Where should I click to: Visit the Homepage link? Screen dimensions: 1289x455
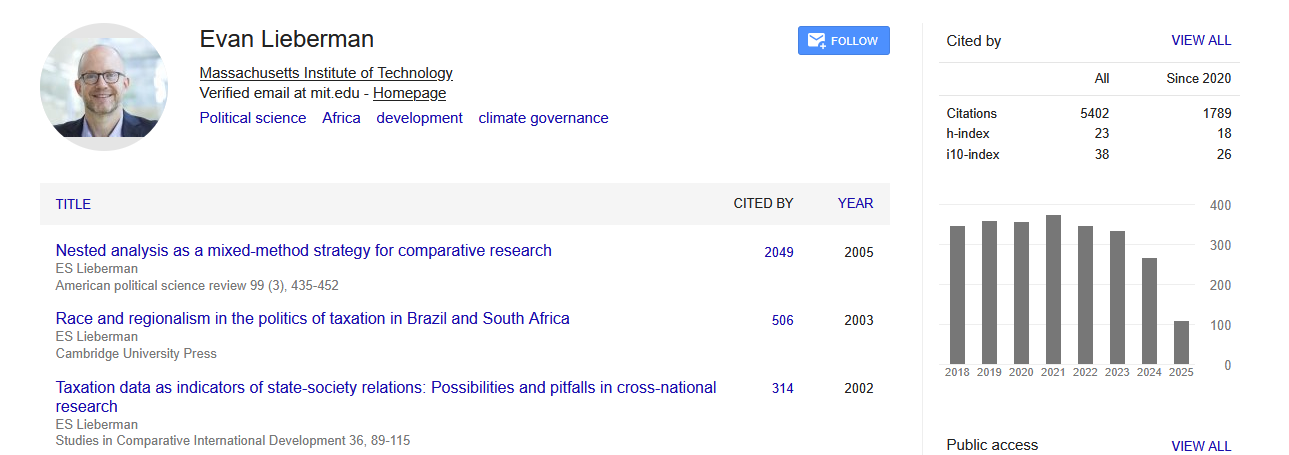[x=409, y=93]
